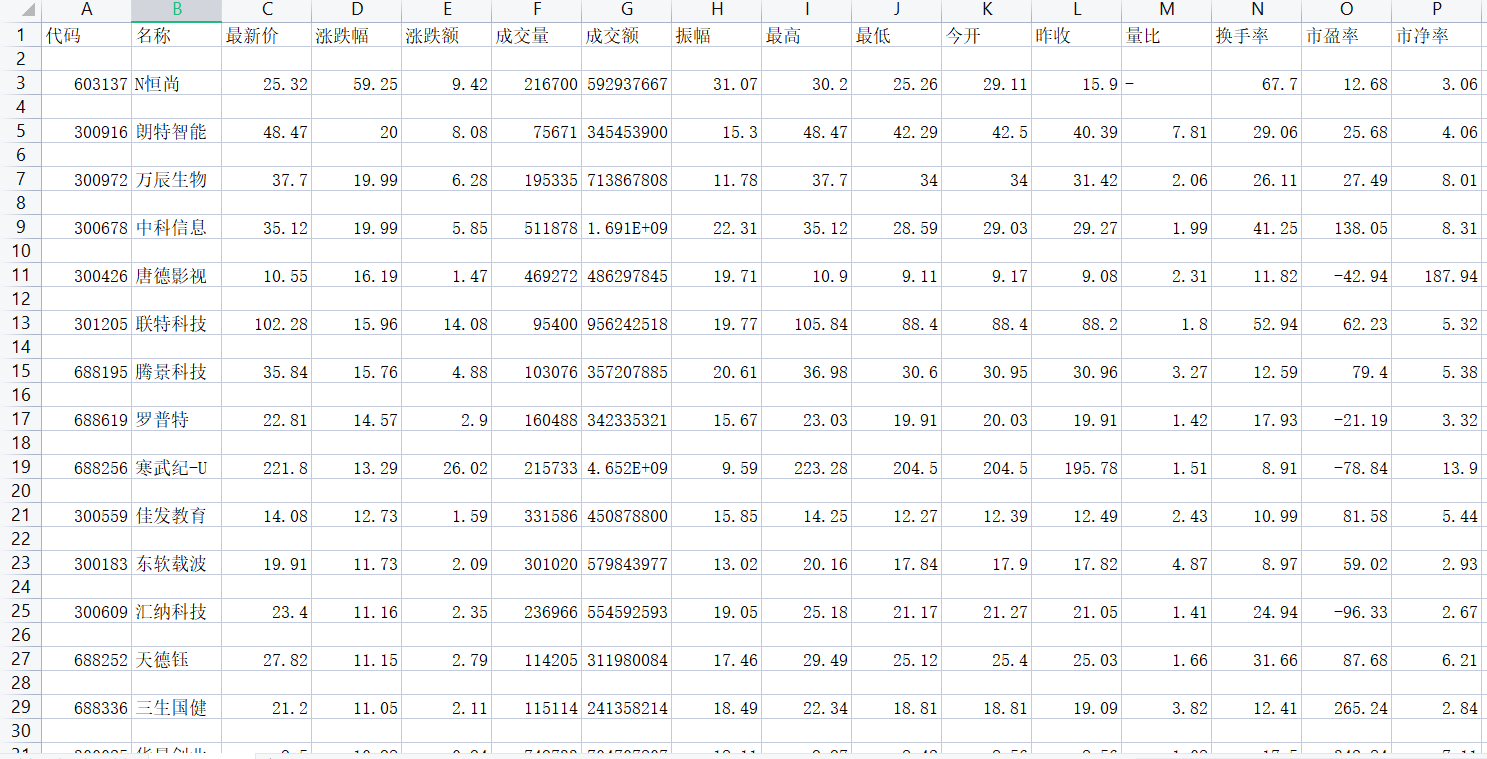
Task: Click the 汇纳科技 cell
Action: click(x=177, y=611)
